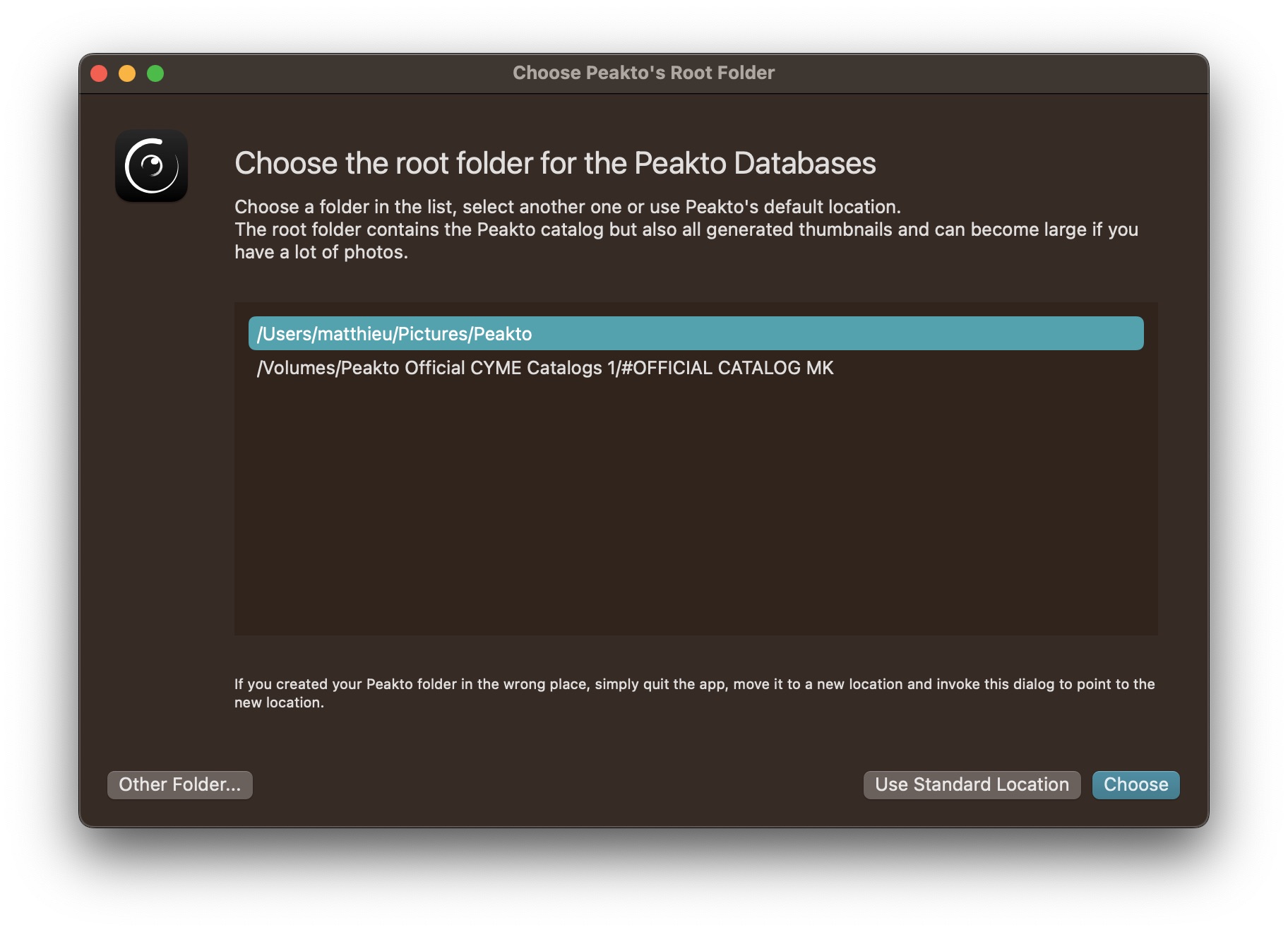Click the text 'have a lot of photos.'
1288x932 pixels.
[x=321, y=252]
